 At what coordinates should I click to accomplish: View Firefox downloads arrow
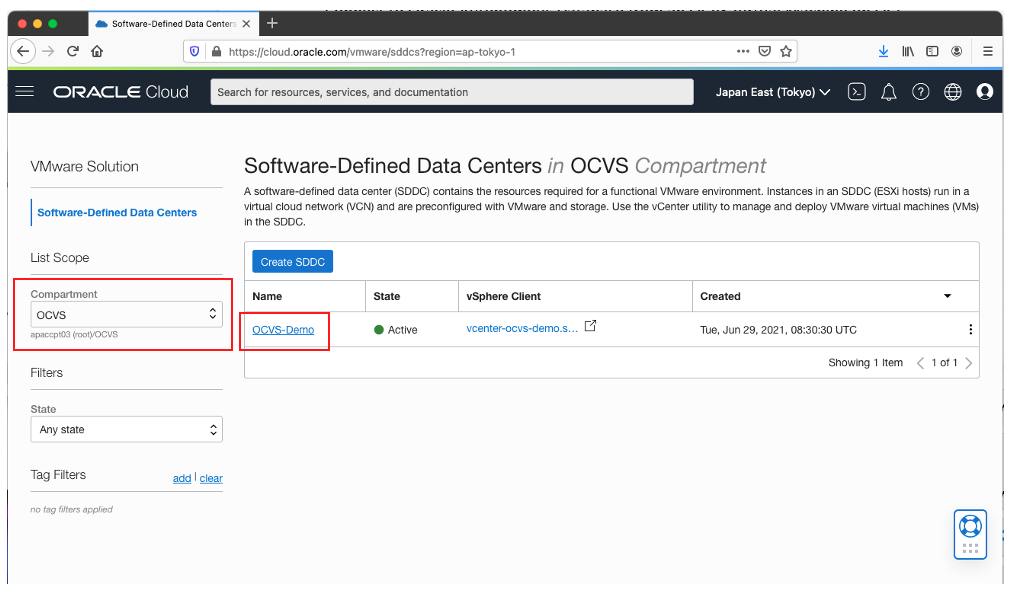(x=883, y=51)
